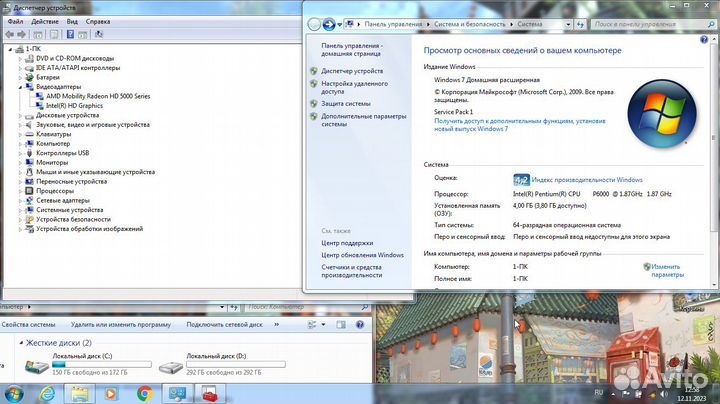Toggle the preview pane icon in Computer window
The image size is (720, 404).
tap(341, 325)
